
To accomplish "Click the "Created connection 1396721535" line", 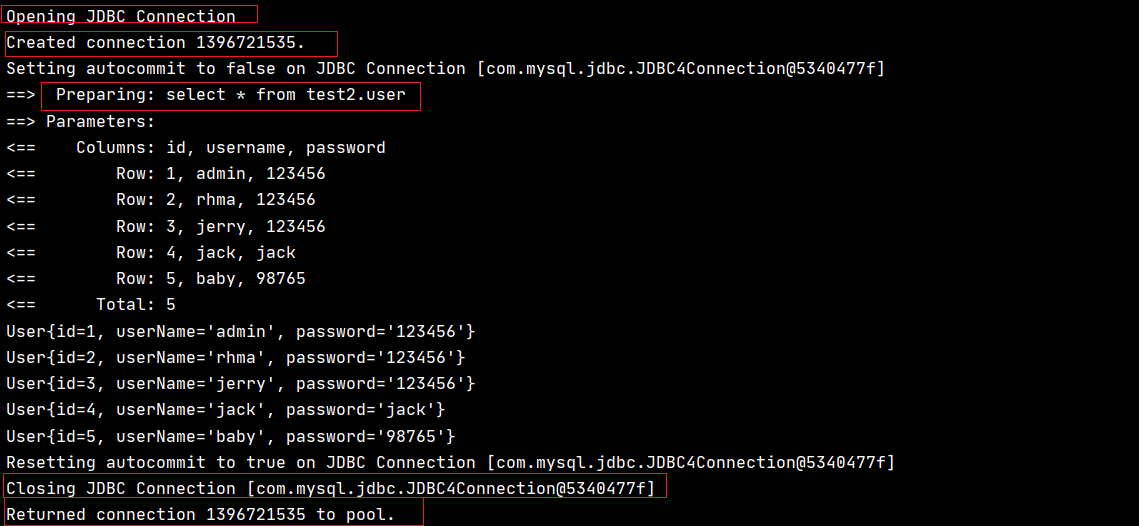I will (x=155, y=43).
